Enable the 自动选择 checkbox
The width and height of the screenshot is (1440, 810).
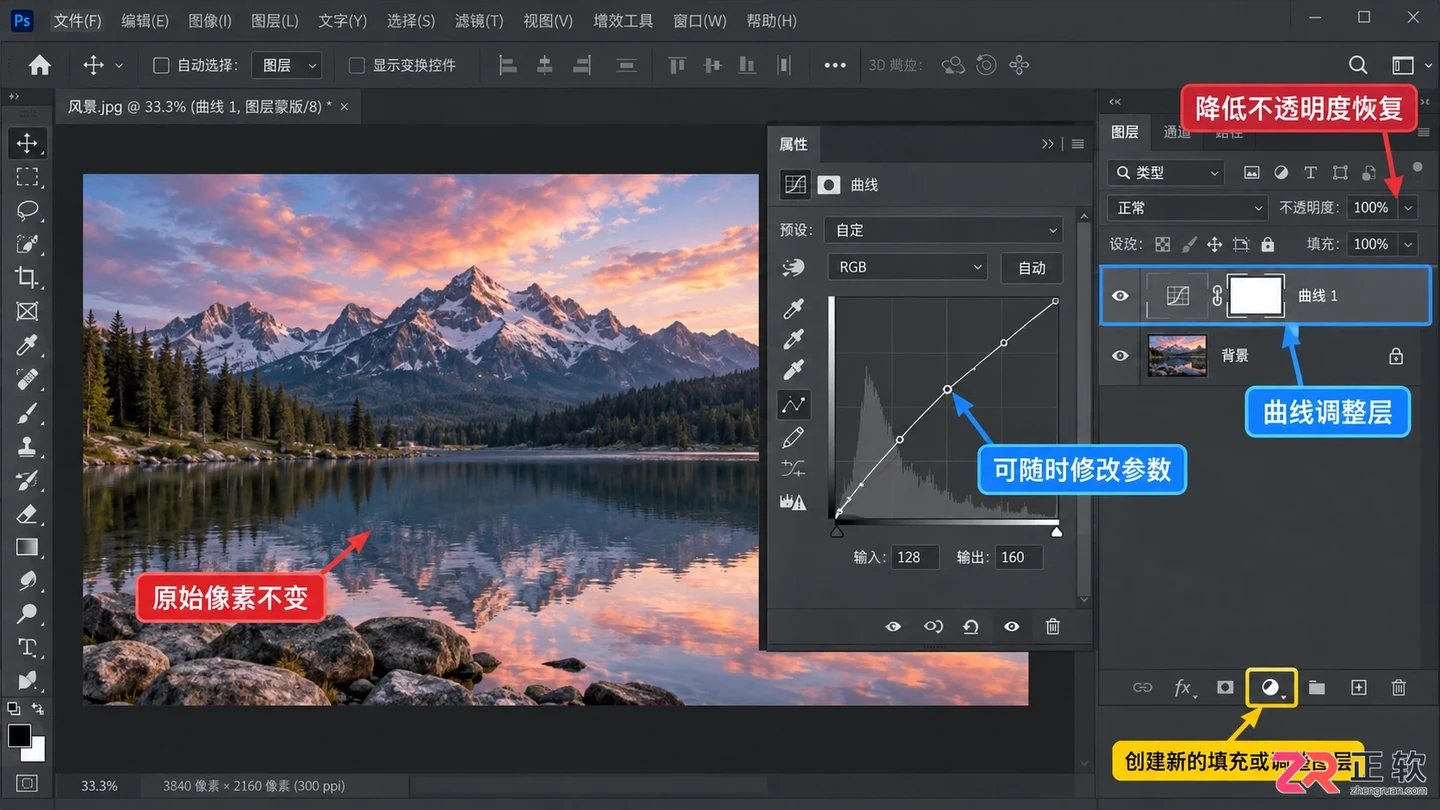(160, 65)
